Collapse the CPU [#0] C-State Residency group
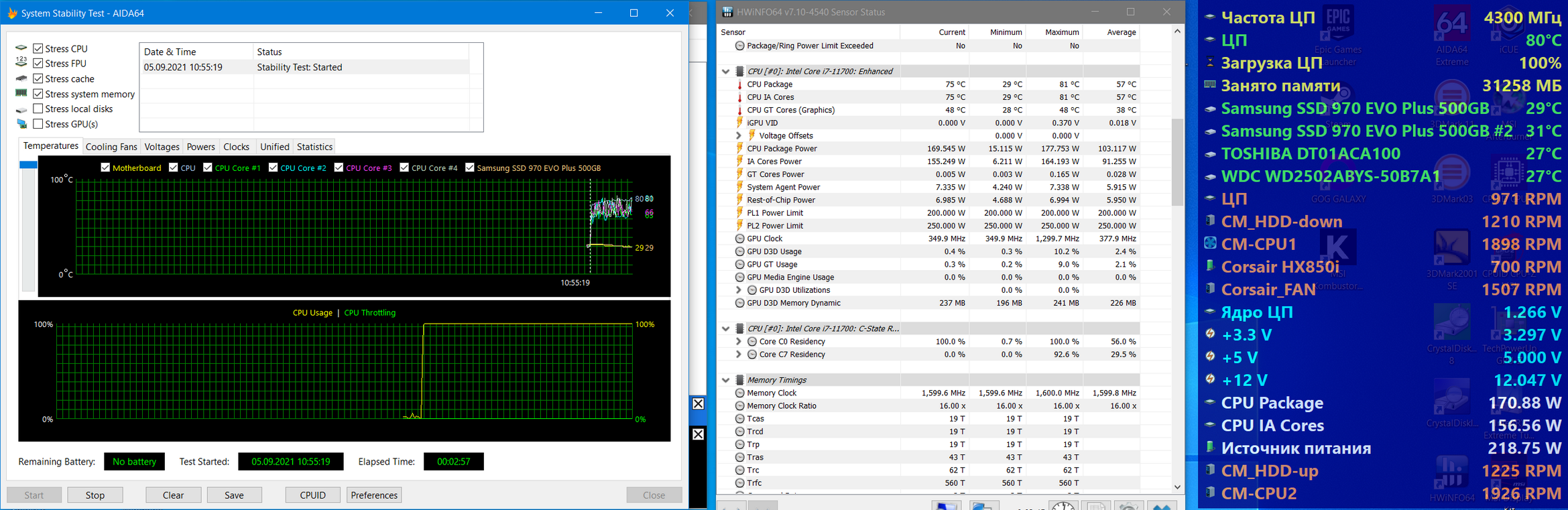The image size is (1568, 510). tap(725, 328)
